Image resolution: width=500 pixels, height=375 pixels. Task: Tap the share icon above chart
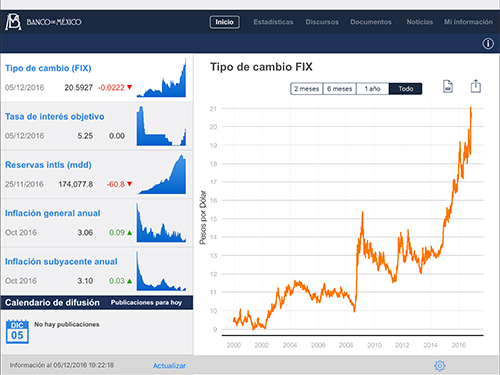coord(476,86)
